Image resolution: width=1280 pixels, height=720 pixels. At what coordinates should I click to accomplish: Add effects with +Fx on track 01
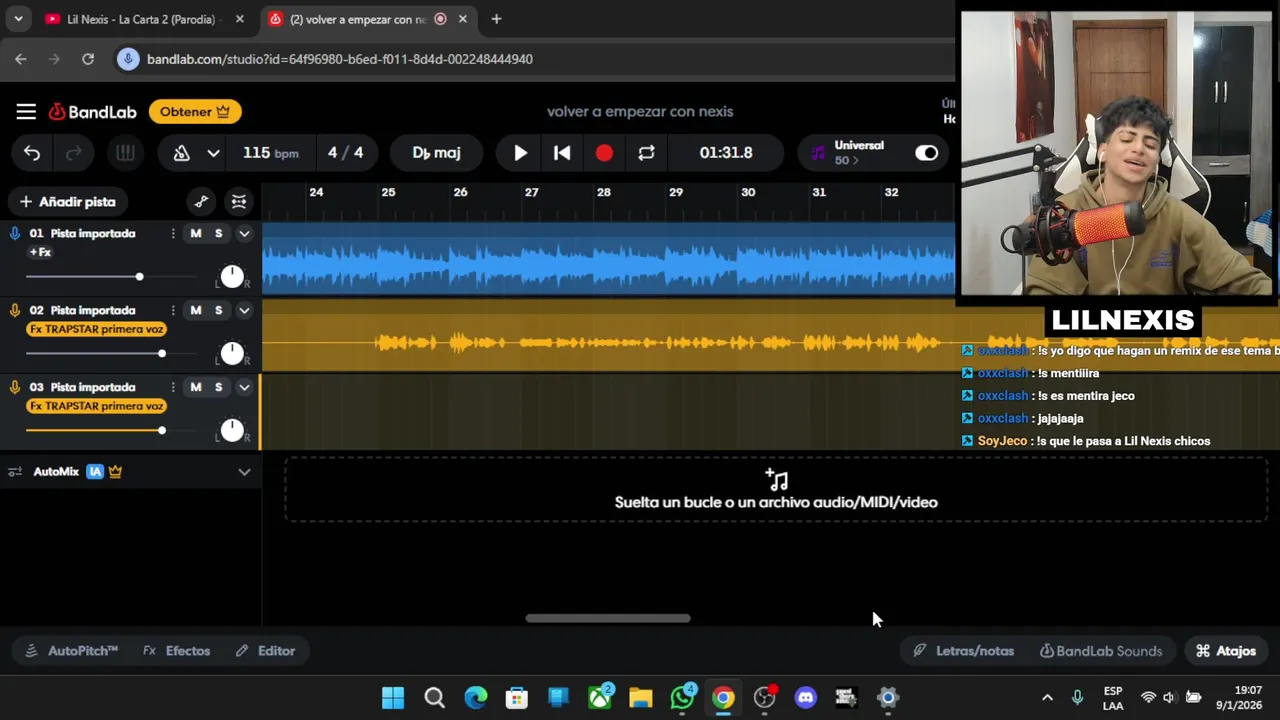pyautogui.click(x=40, y=252)
